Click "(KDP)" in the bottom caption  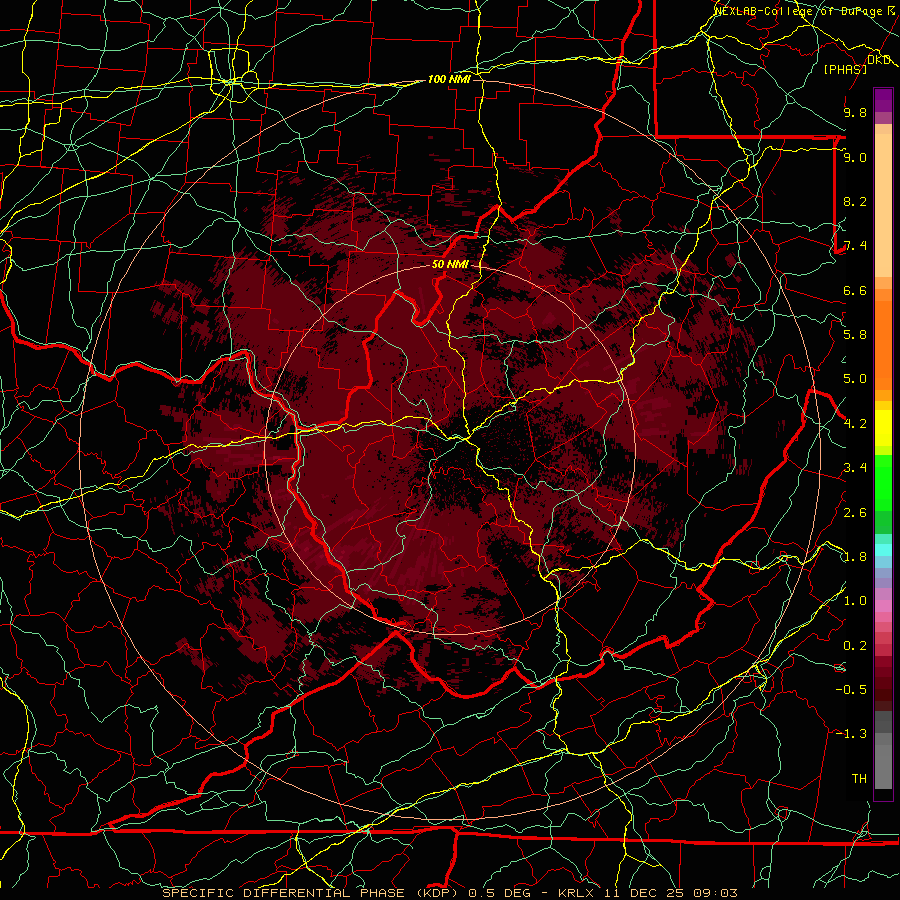[439, 893]
